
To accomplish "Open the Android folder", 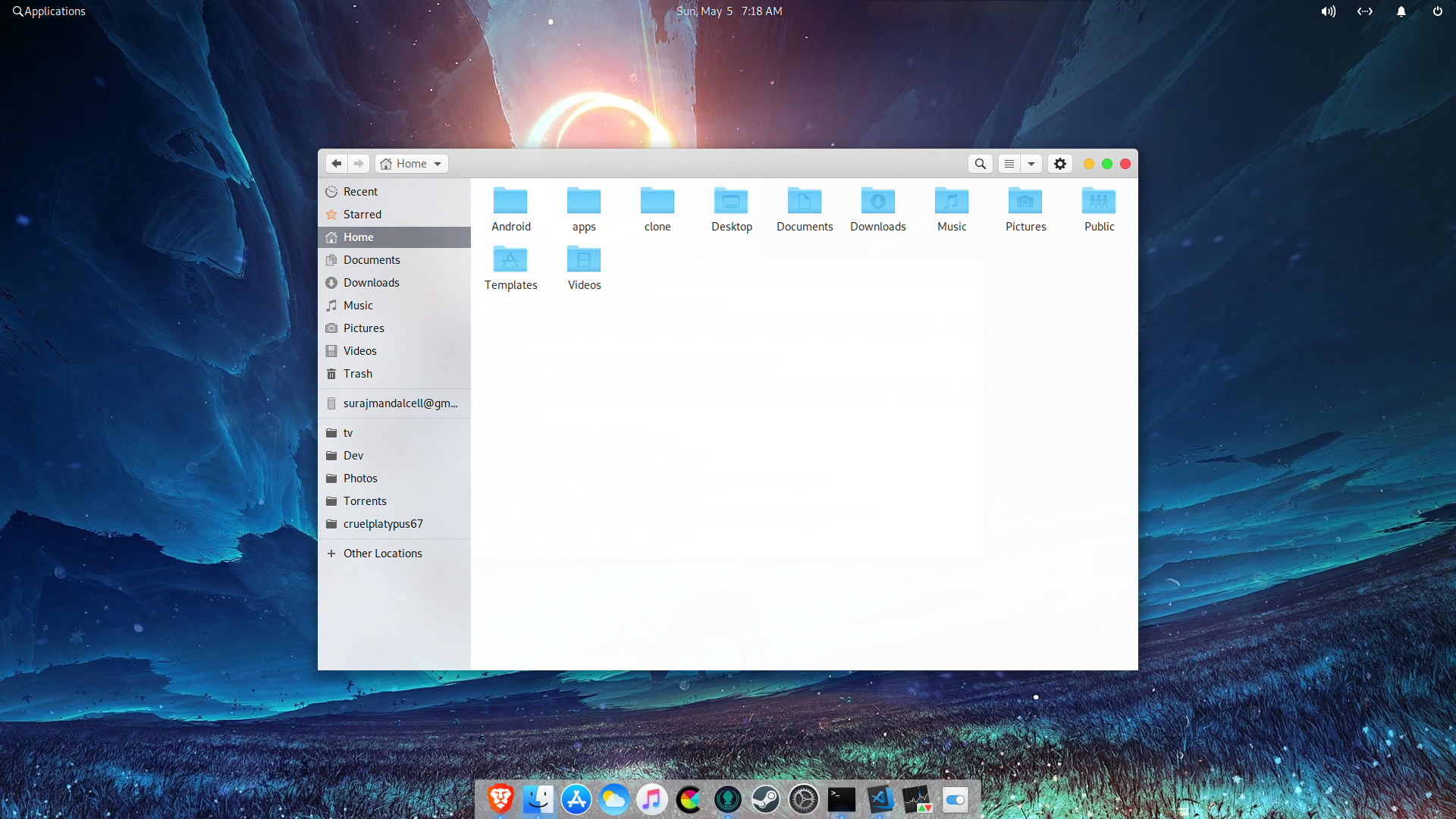I will click(510, 209).
